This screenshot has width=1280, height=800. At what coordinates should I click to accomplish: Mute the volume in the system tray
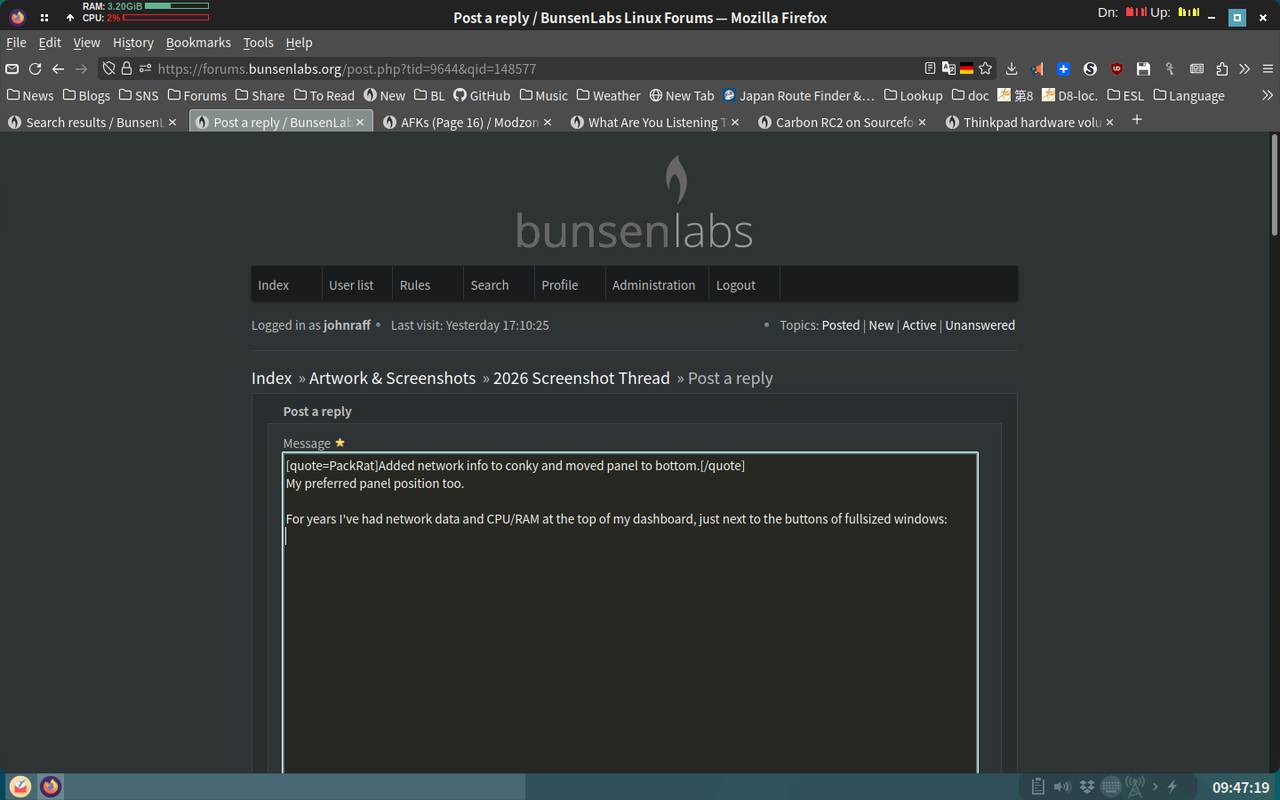pos(1062,787)
